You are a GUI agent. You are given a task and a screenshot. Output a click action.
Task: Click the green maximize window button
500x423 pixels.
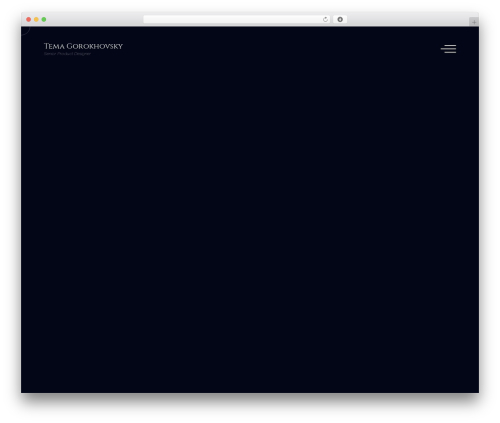pos(44,19)
